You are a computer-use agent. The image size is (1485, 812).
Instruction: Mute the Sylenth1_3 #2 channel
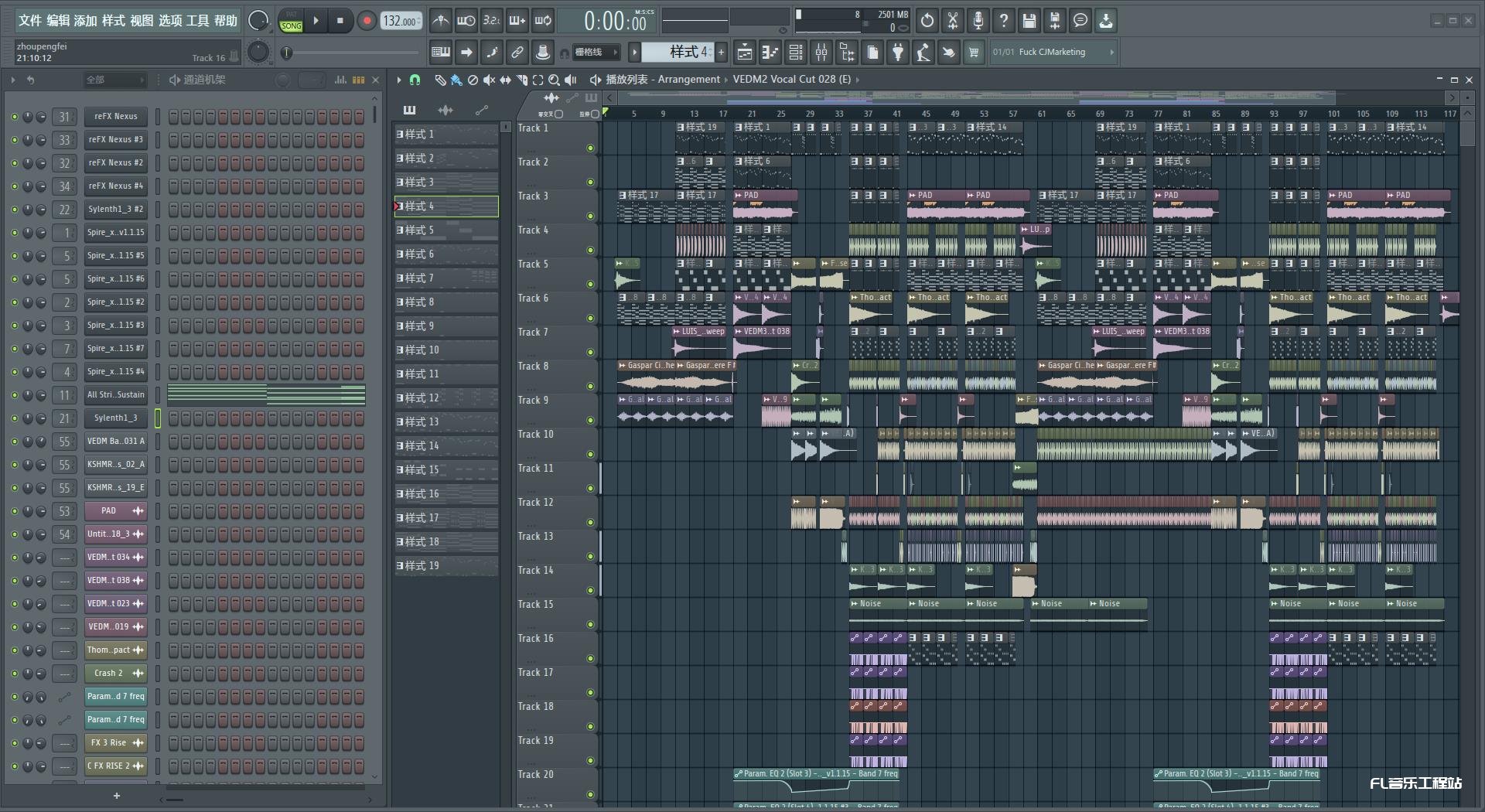[14, 210]
